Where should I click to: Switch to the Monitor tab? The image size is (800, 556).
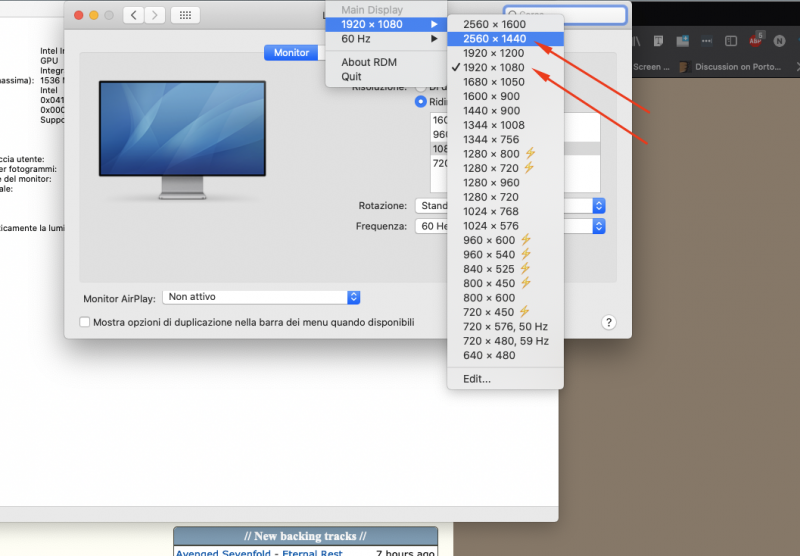click(291, 53)
